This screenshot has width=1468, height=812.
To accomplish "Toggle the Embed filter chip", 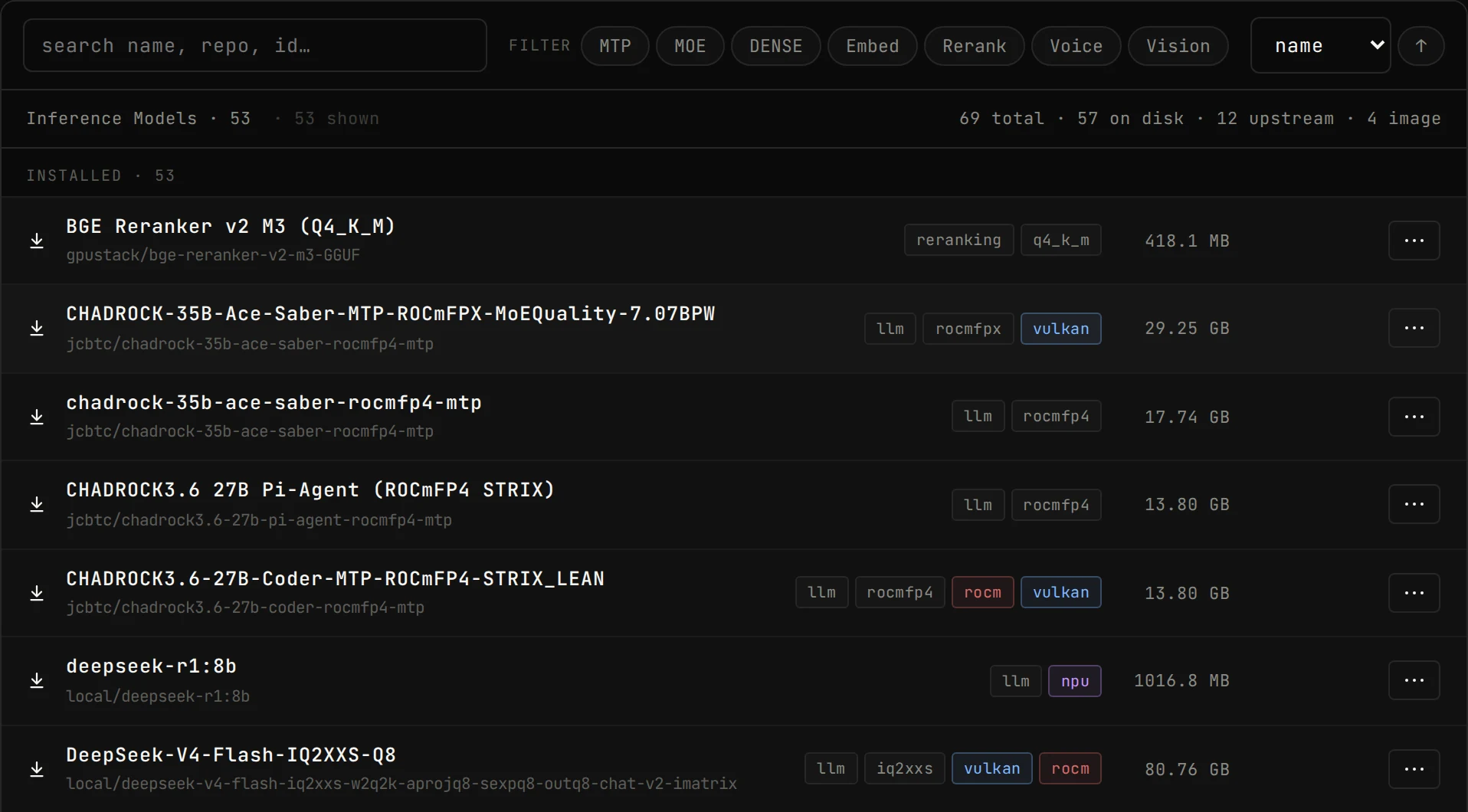I will 873,46.
